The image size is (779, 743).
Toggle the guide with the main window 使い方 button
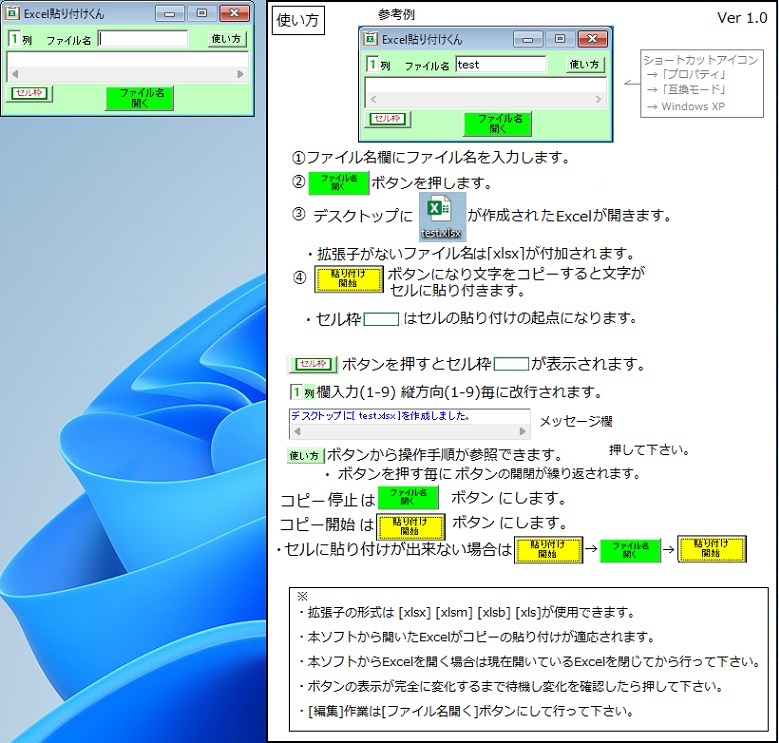click(227, 40)
